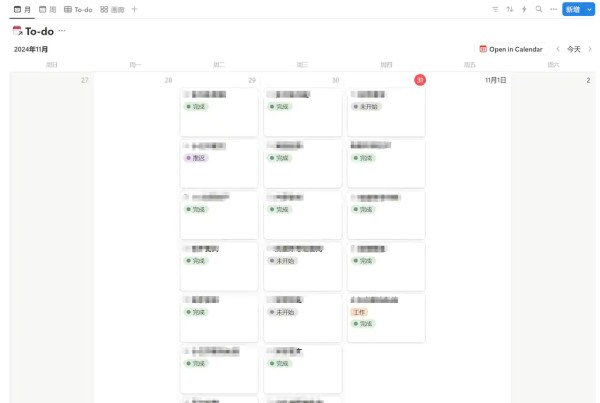Open the view settings three-dot menu
Image resolution: width=600 pixels, height=403 pixels.
click(553, 9)
